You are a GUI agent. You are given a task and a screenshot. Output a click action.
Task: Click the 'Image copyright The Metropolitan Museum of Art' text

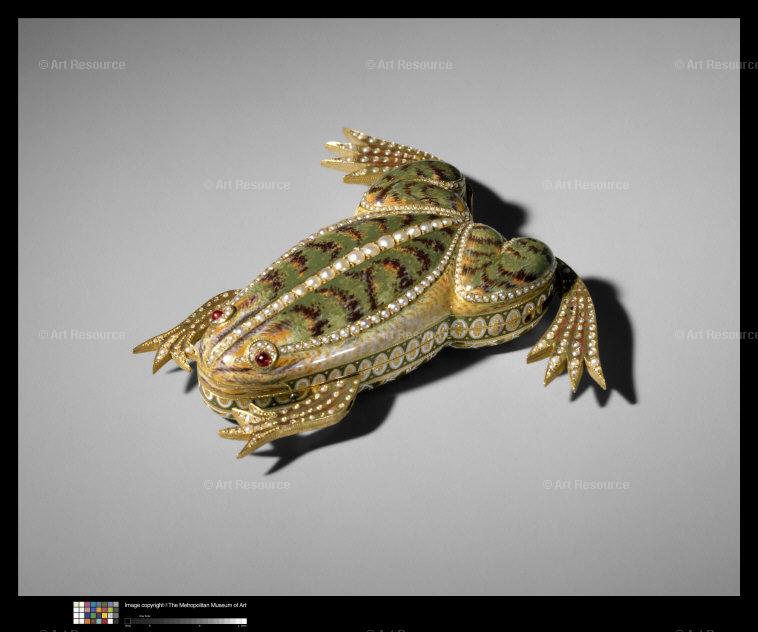click(x=185, y=605)
